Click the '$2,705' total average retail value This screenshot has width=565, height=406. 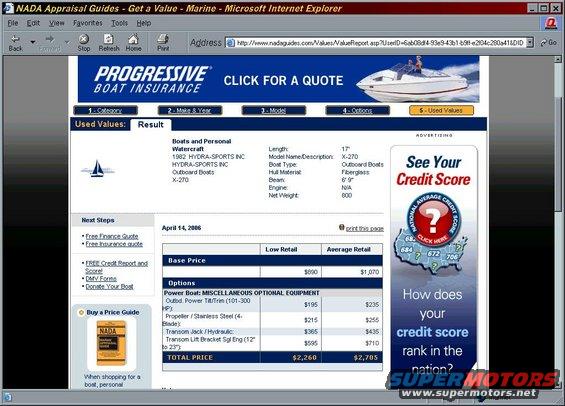click(366, 357)
